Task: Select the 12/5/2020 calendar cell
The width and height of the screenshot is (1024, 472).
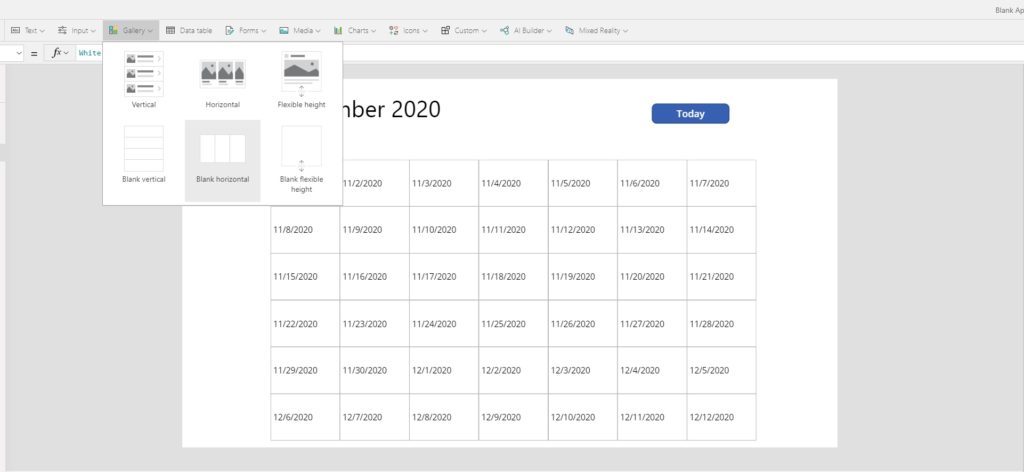Action: pos(722,370)
